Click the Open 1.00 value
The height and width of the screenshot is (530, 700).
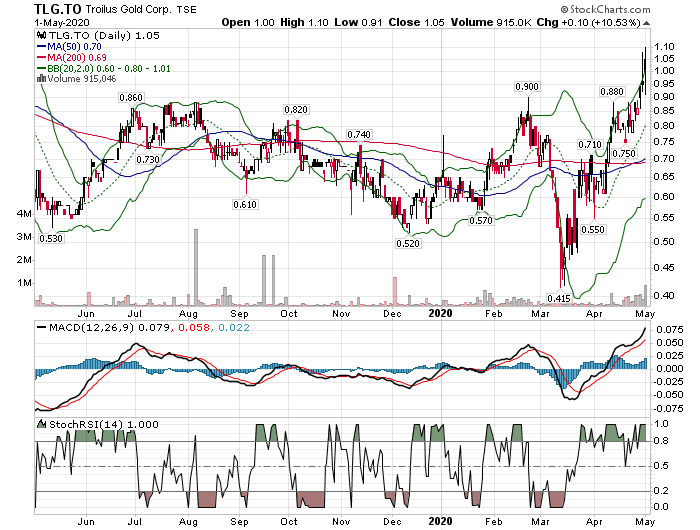click(x=248, y=22)
